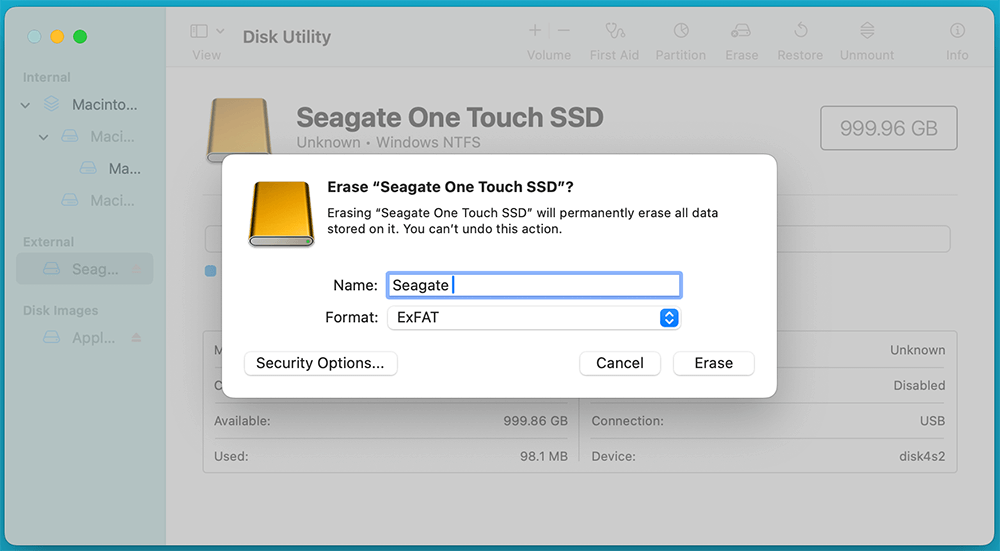
Task: Cancel the erase dialog
Action: tap(619, 363)
